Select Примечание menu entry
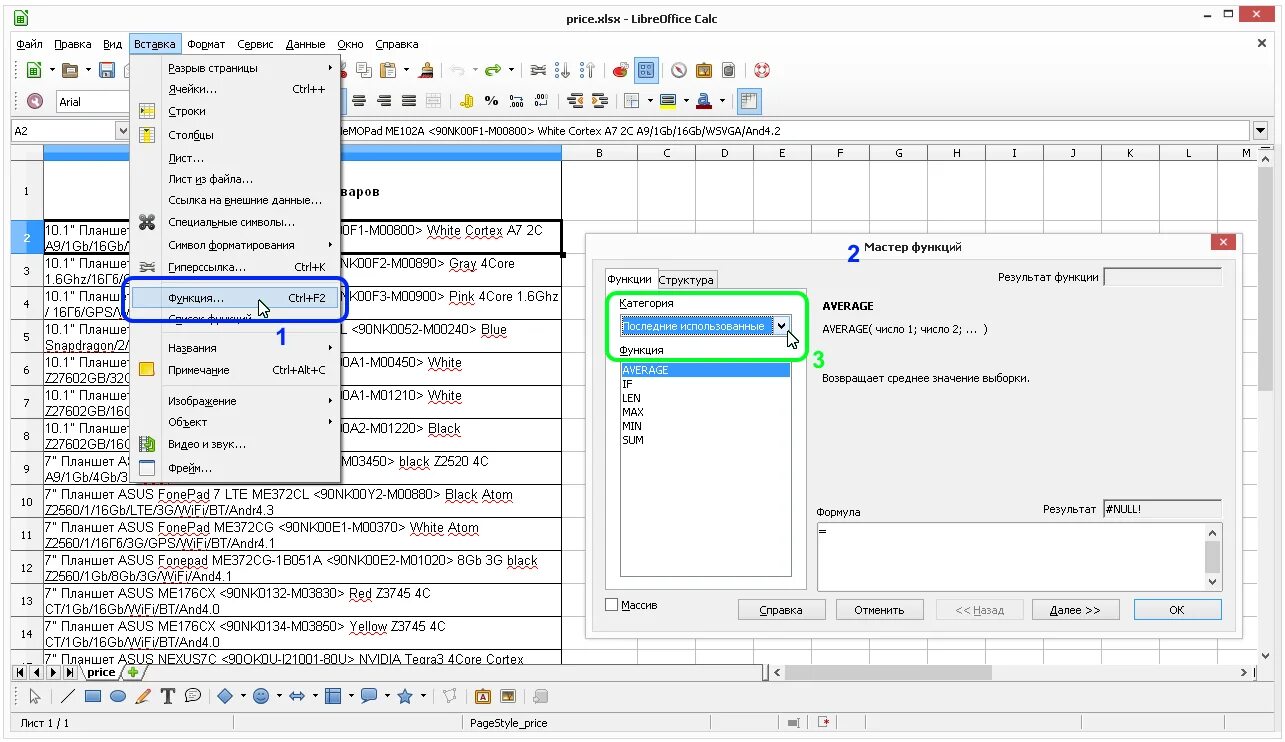1285x742 pixels. 236,370
